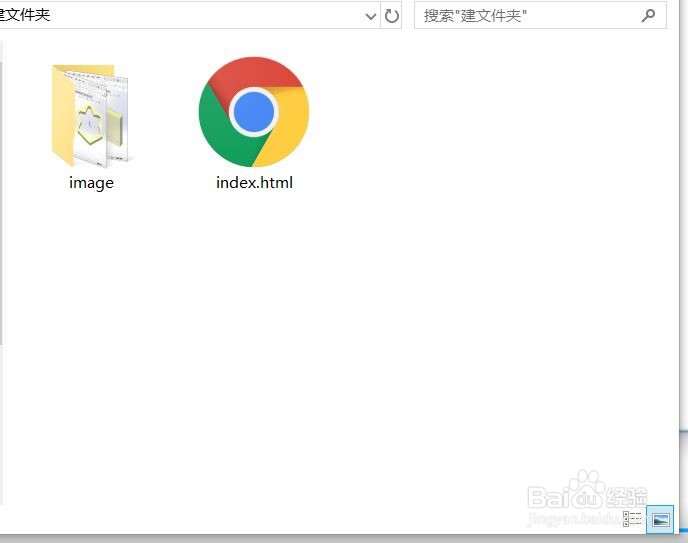The image size is (688, 543).
Task: Select the image folder icon
Action: [90, 116]
